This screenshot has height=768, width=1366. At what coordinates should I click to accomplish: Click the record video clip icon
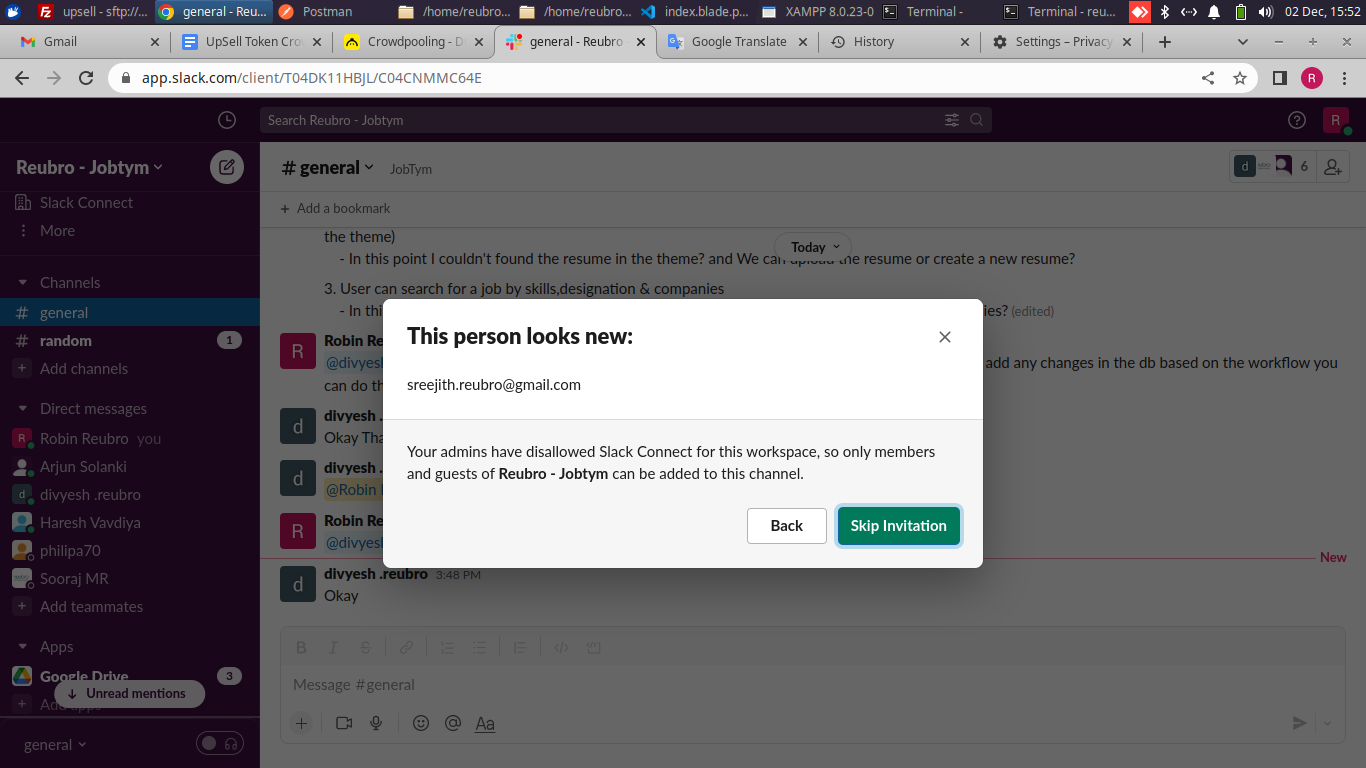pos(345,723)
